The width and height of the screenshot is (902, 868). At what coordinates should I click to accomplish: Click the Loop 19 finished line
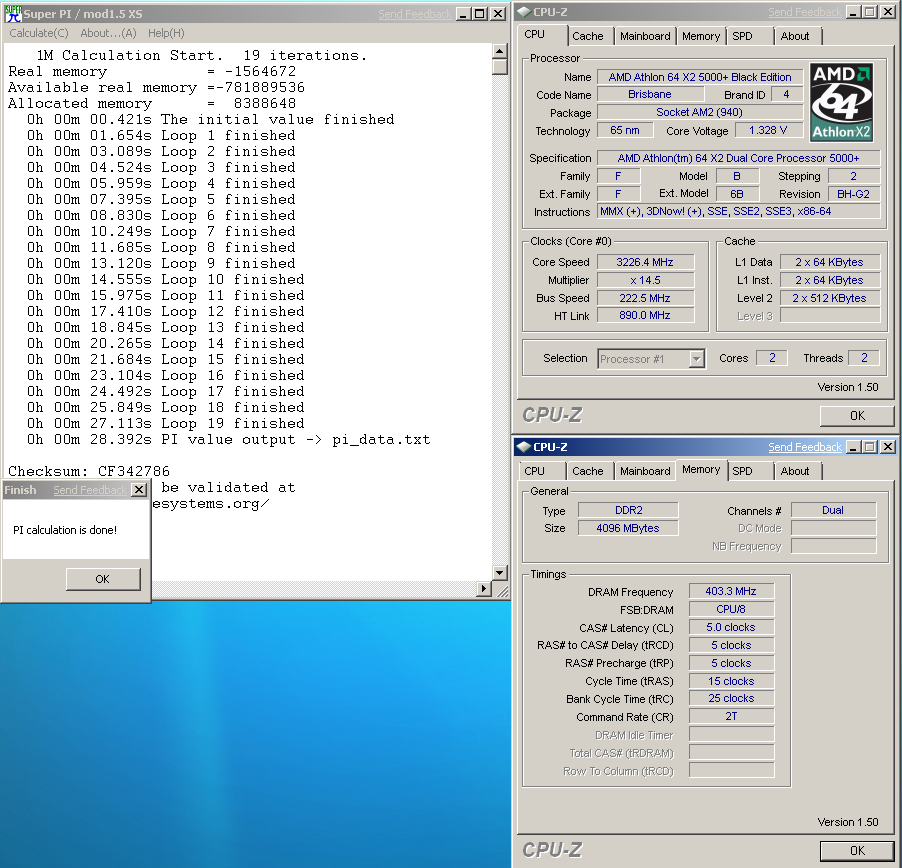tap(165, 423)
